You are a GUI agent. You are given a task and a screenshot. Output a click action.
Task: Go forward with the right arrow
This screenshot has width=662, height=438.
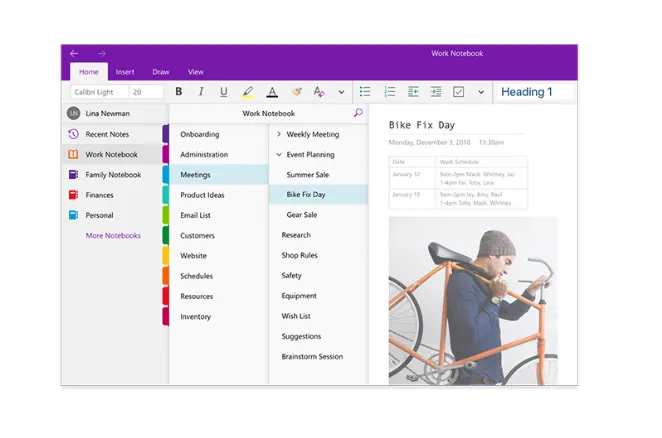pyautogui.click(x=102, y=53)
